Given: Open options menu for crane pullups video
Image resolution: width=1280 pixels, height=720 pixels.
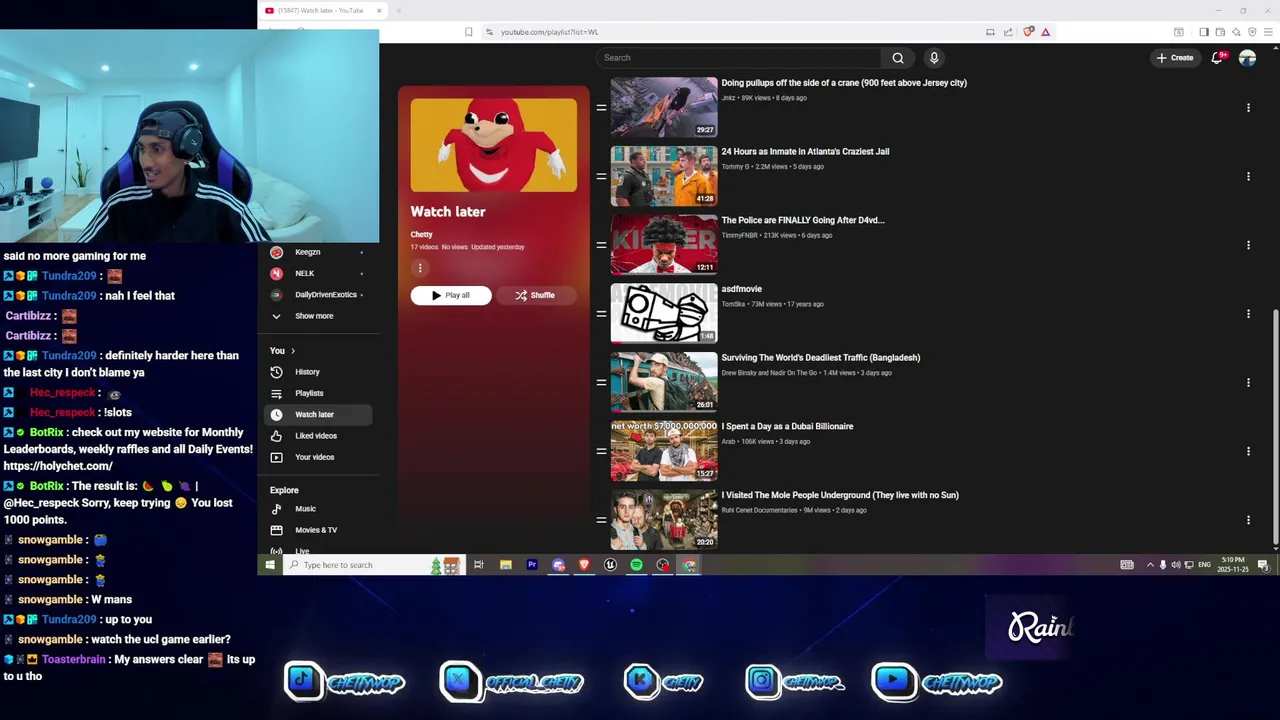Looking at the screenshot, I should pyautogui.click(x=1248, y=107).
